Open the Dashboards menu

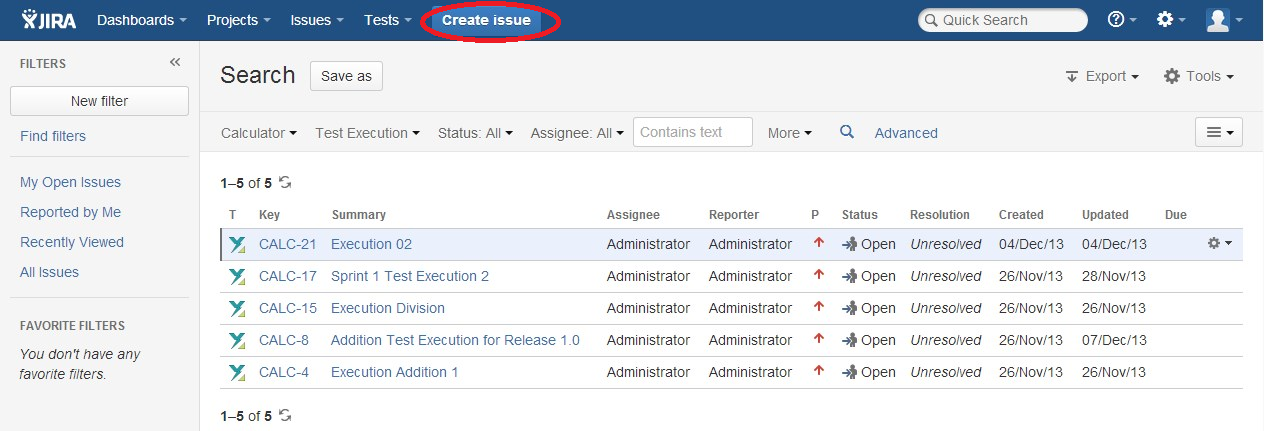tap(142, 20)
